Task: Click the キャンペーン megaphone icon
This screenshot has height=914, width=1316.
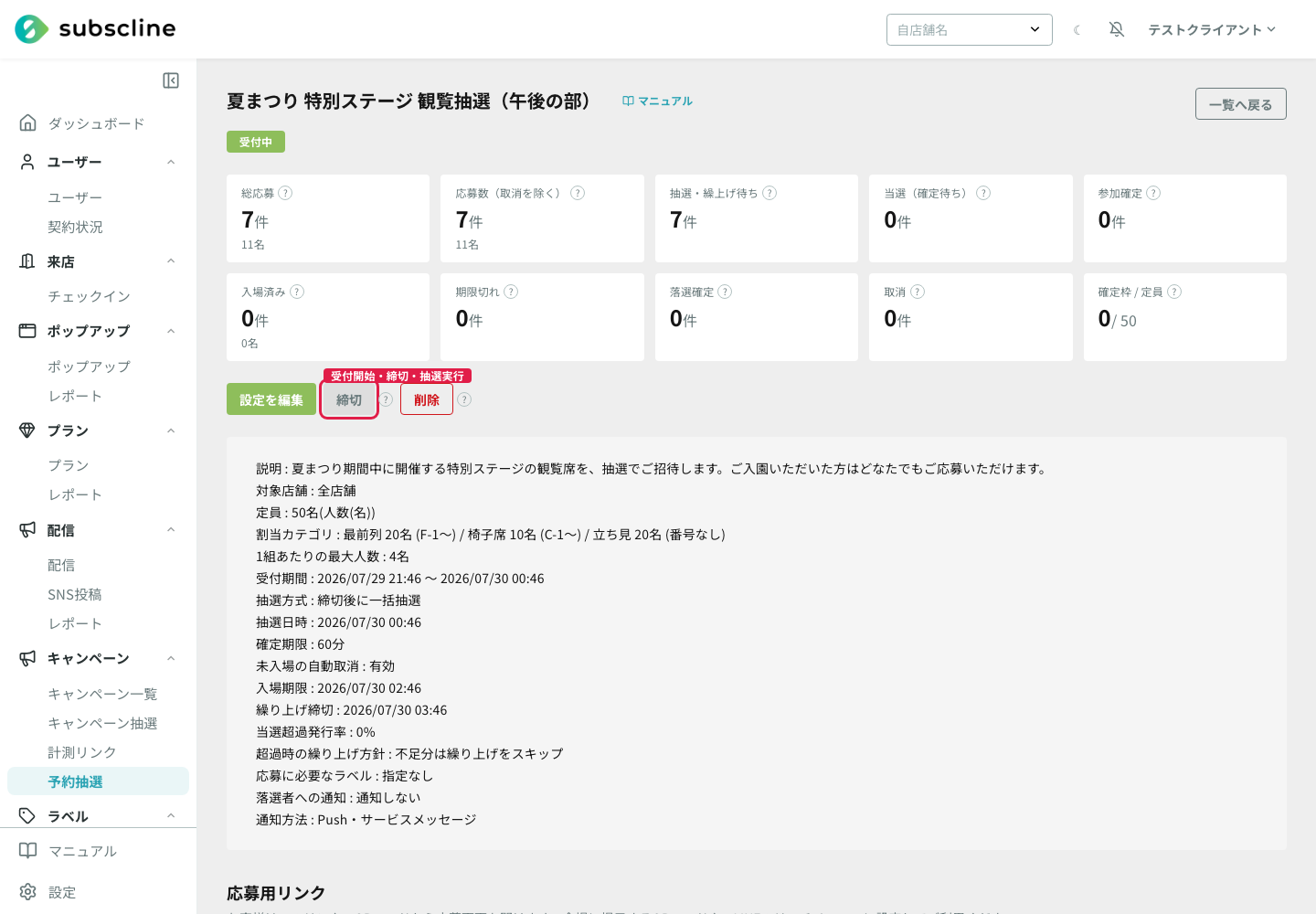Action: [28, 658]
